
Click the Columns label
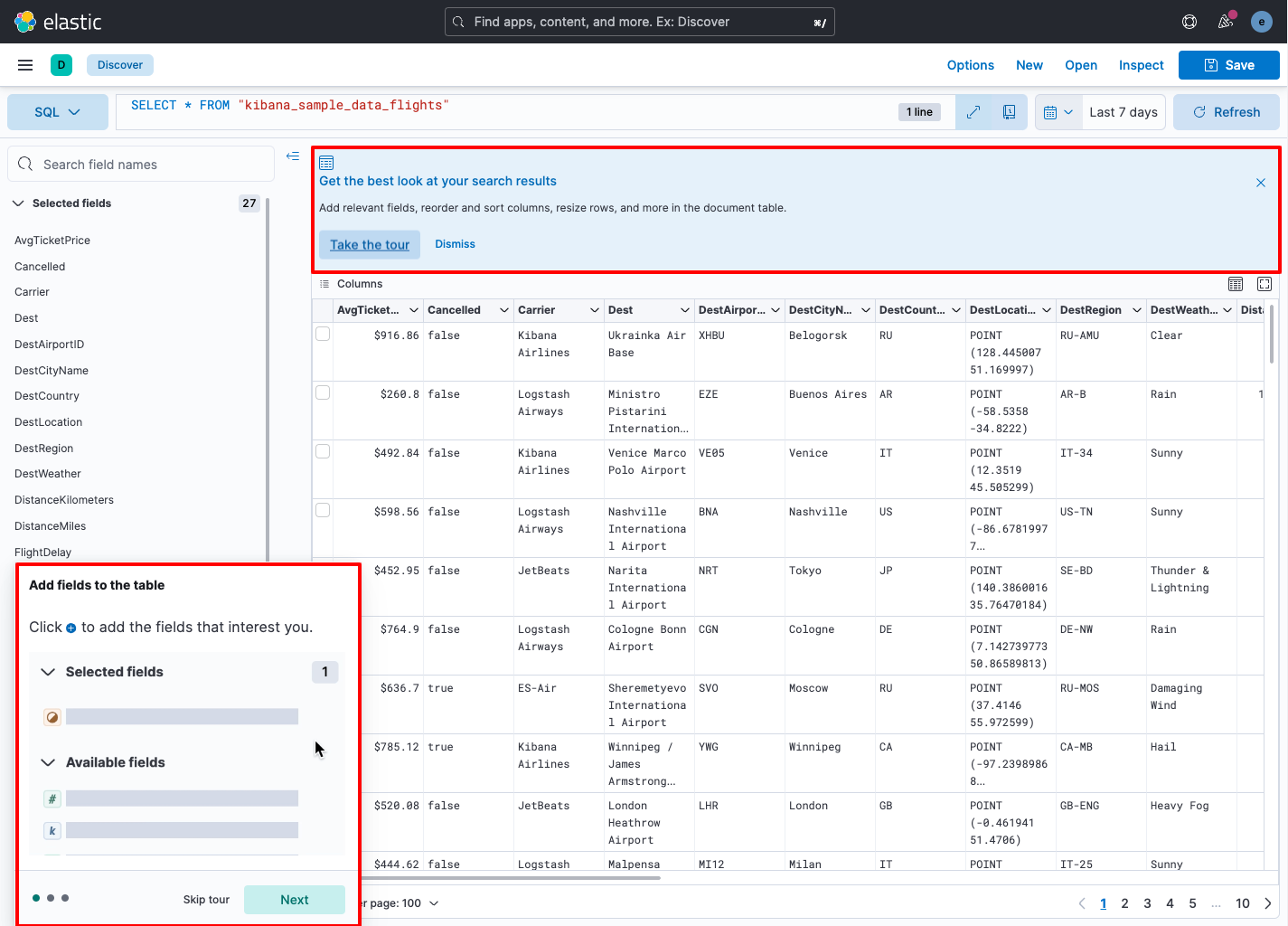(x=360, y=284)
